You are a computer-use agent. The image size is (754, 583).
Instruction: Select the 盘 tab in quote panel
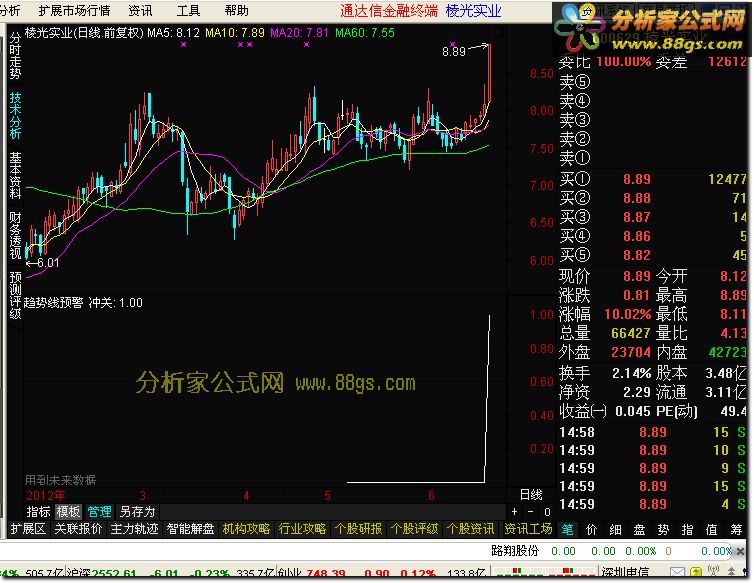click(640, 530)
